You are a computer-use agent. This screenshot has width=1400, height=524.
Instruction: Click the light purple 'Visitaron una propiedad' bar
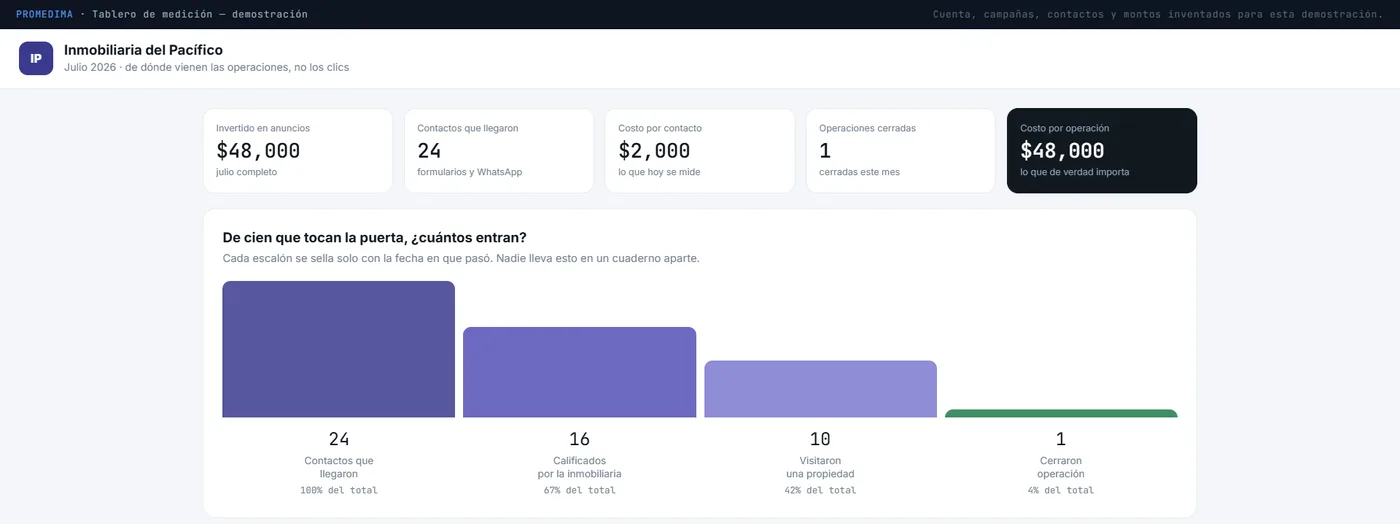pos(820,389)
